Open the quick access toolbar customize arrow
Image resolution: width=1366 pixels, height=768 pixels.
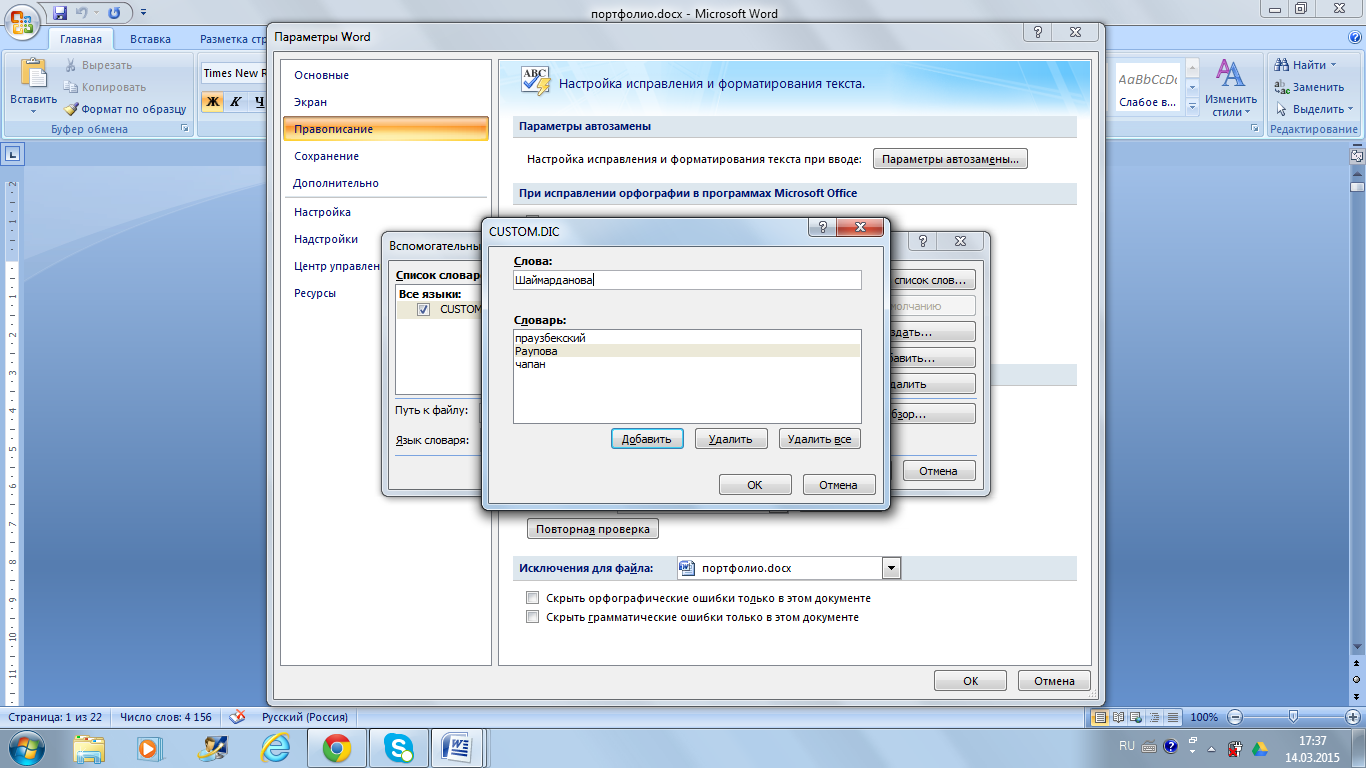[143, 14]
